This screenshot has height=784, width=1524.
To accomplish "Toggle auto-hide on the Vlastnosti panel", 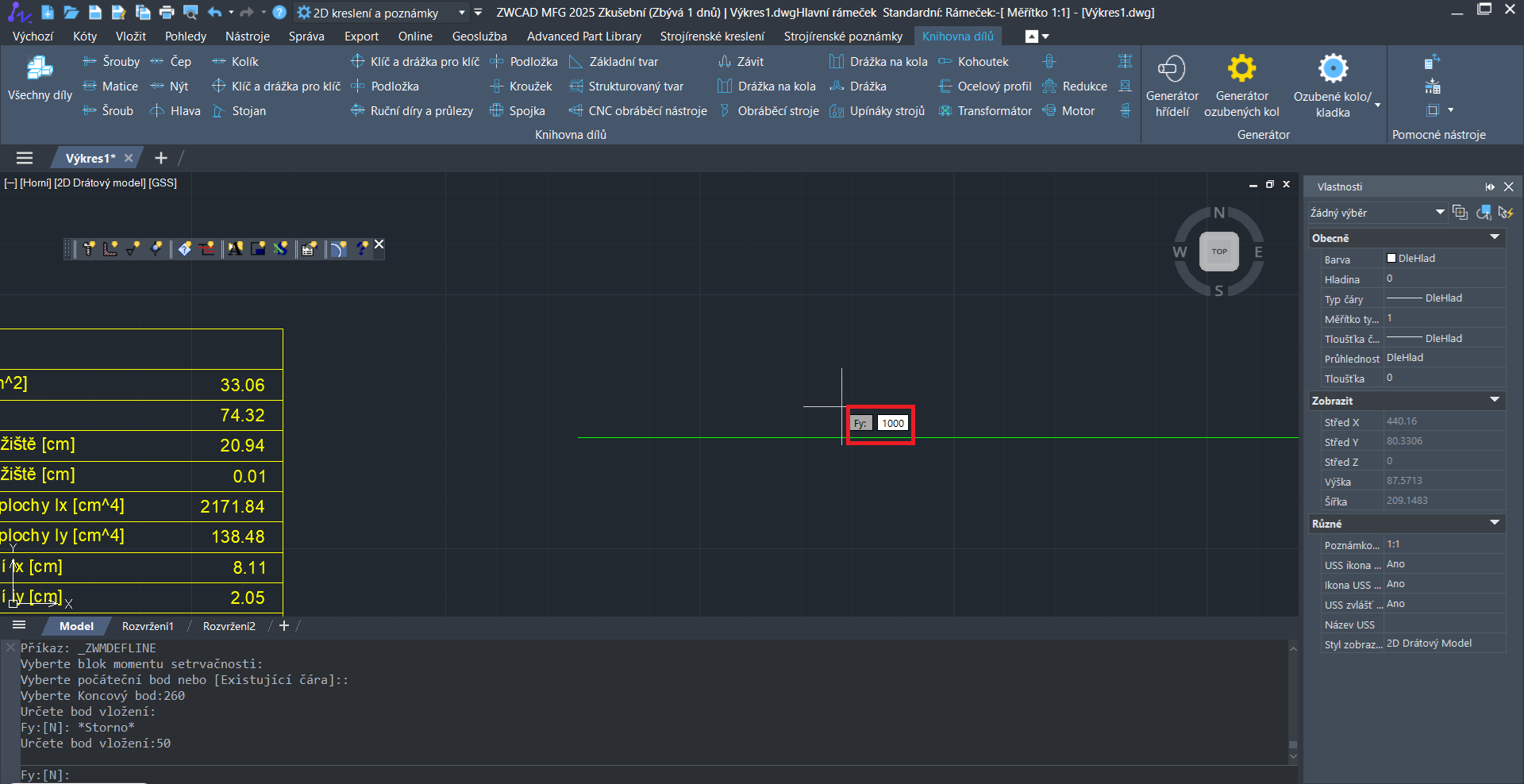I will 1490,186.
